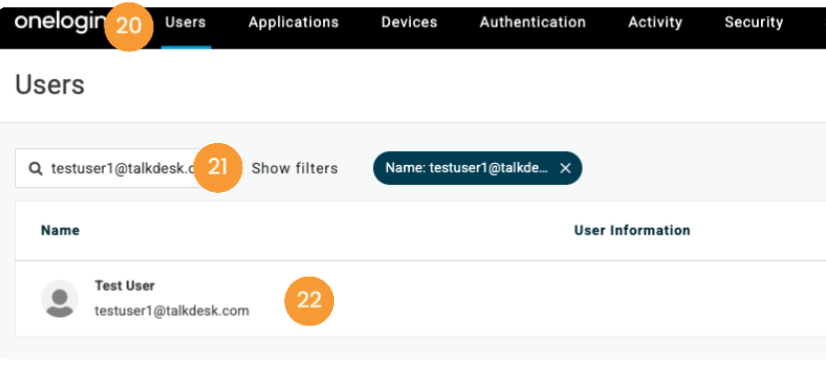Click the Users page heading
This screenshot has width=826, height=365.
(50, 85)
